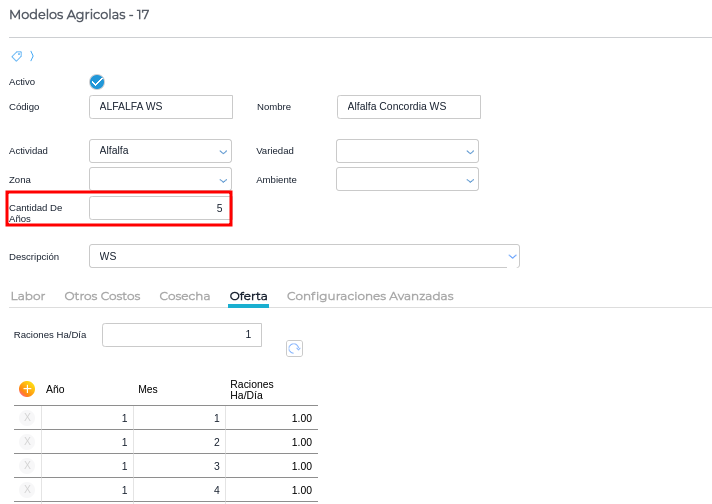Viewport: 712px width, 504px height.
Task: Click the tag icon below the title
Action: pyautogui.click(x=17, y=56)
